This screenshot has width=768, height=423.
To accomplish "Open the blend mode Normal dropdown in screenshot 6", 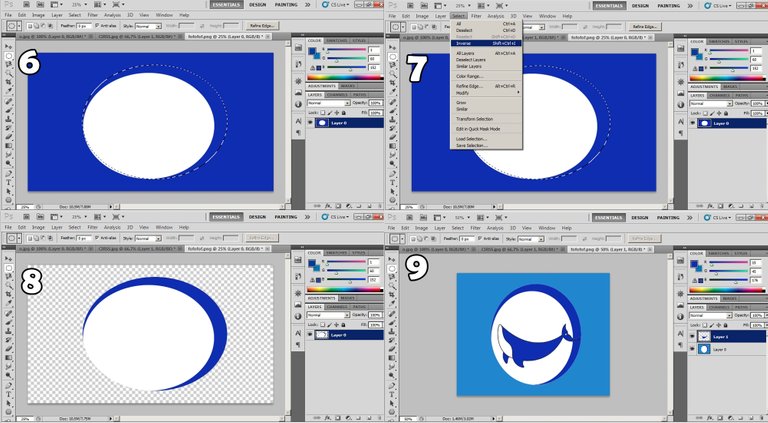I will [328, 103].
